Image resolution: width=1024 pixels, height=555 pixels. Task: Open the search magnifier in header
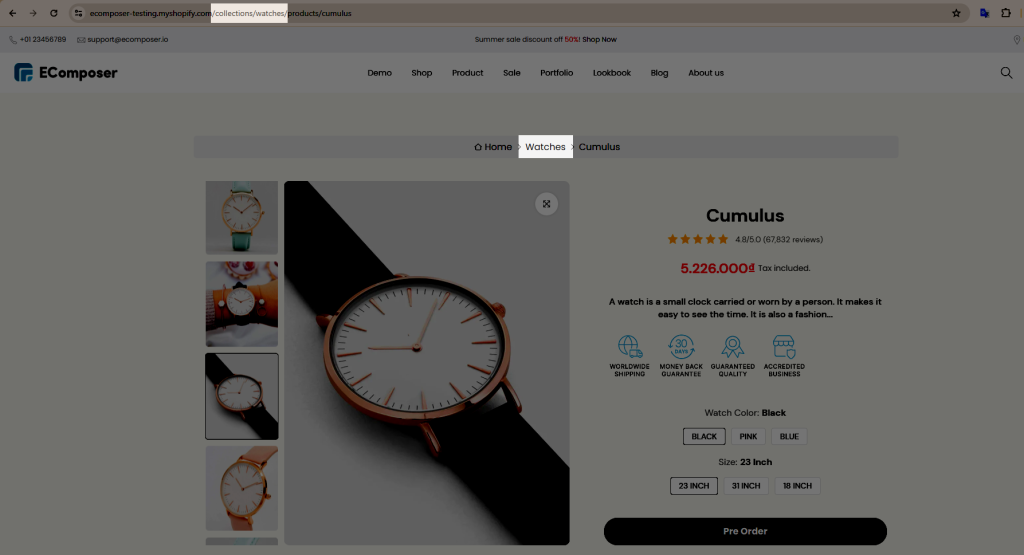click(1006, 72)
